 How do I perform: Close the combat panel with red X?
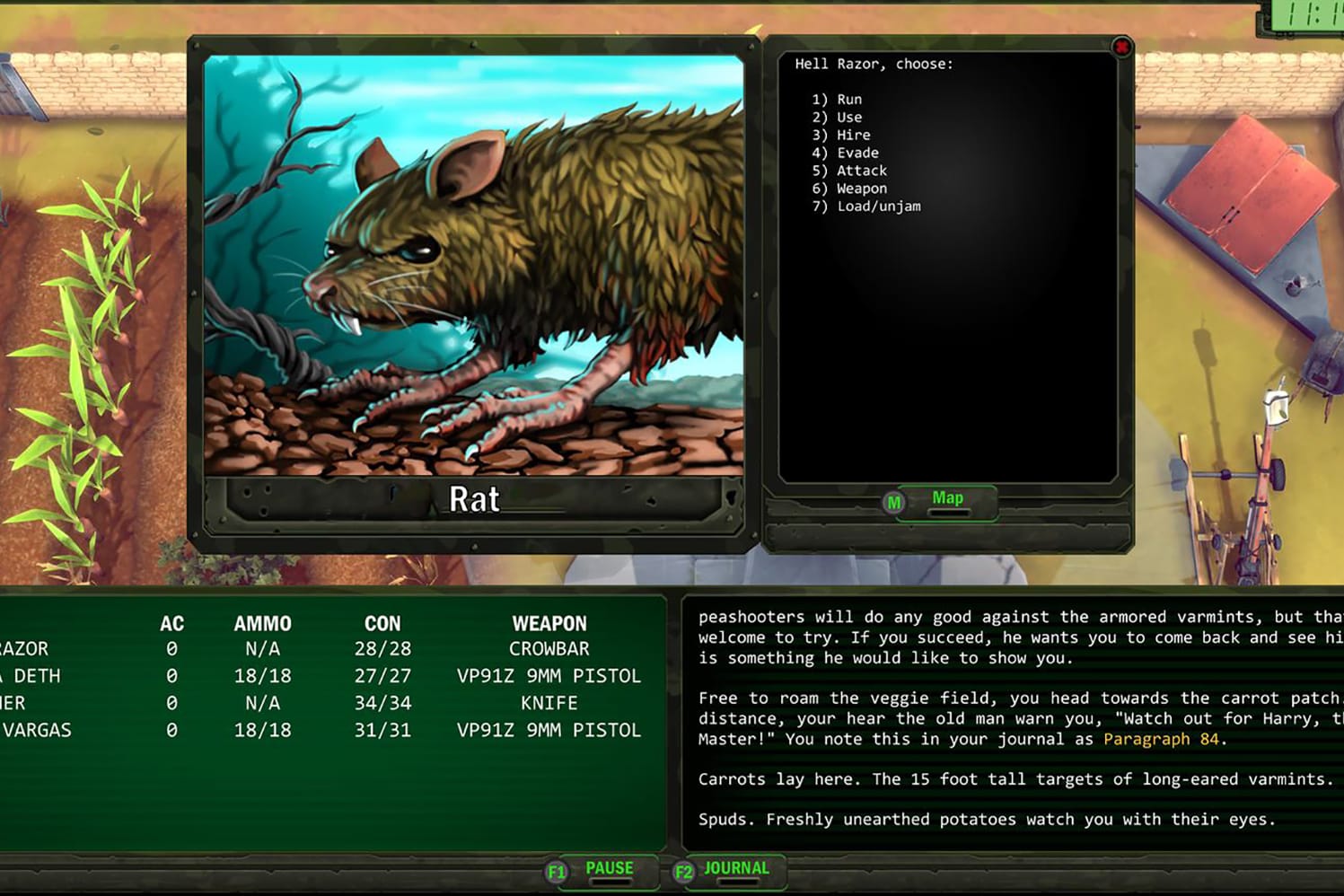tap(1121, 47)
